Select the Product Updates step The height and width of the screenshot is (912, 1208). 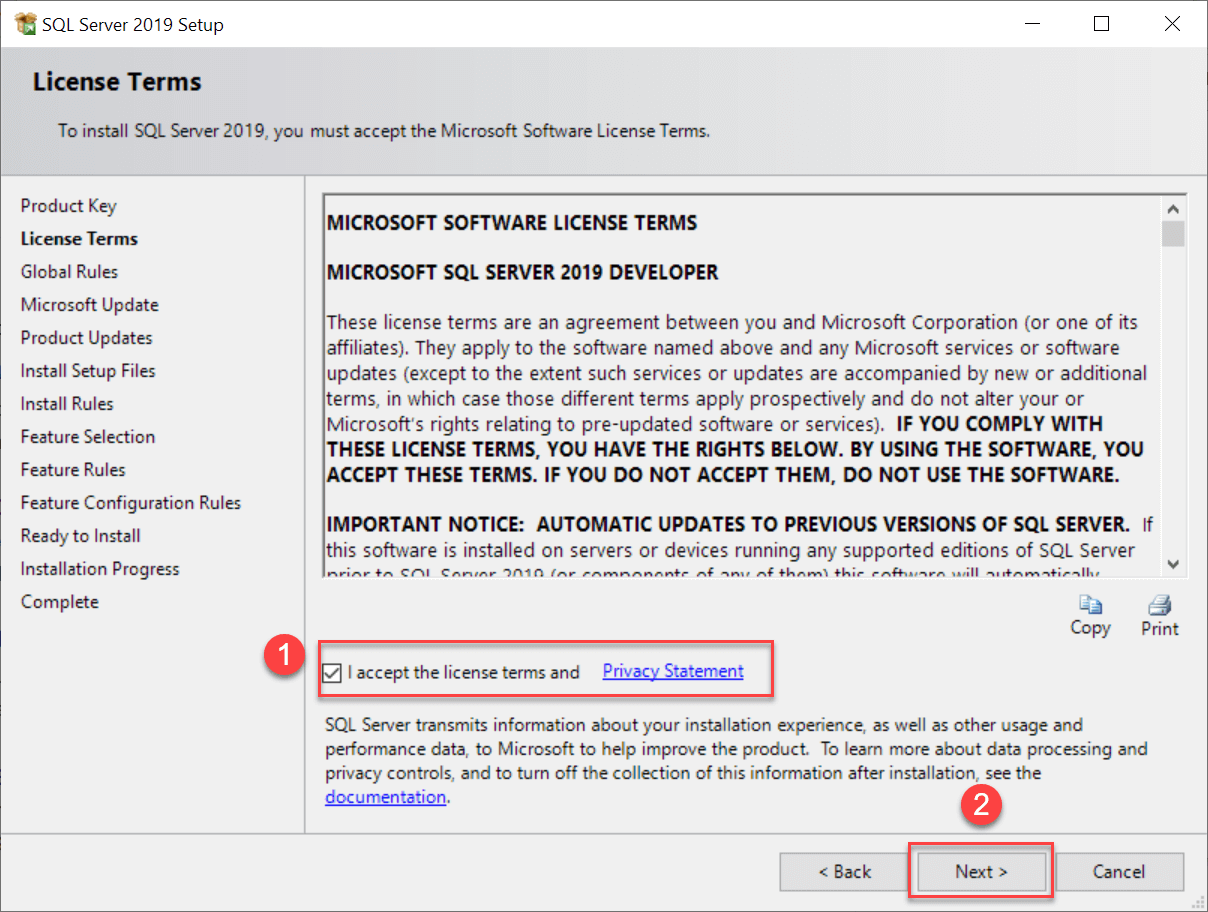86,338
